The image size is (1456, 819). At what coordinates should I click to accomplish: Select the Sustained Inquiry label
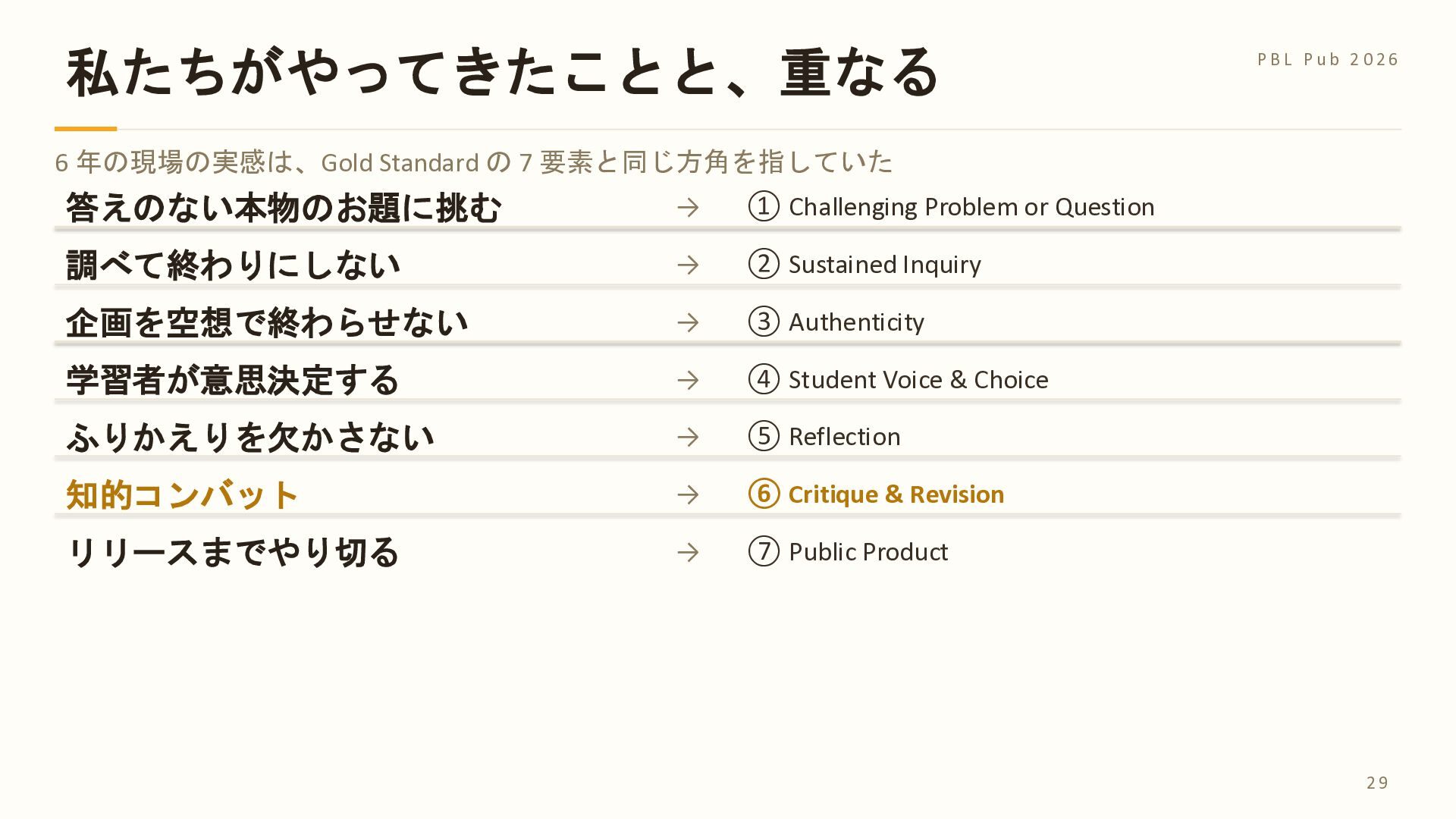point(885,265)
